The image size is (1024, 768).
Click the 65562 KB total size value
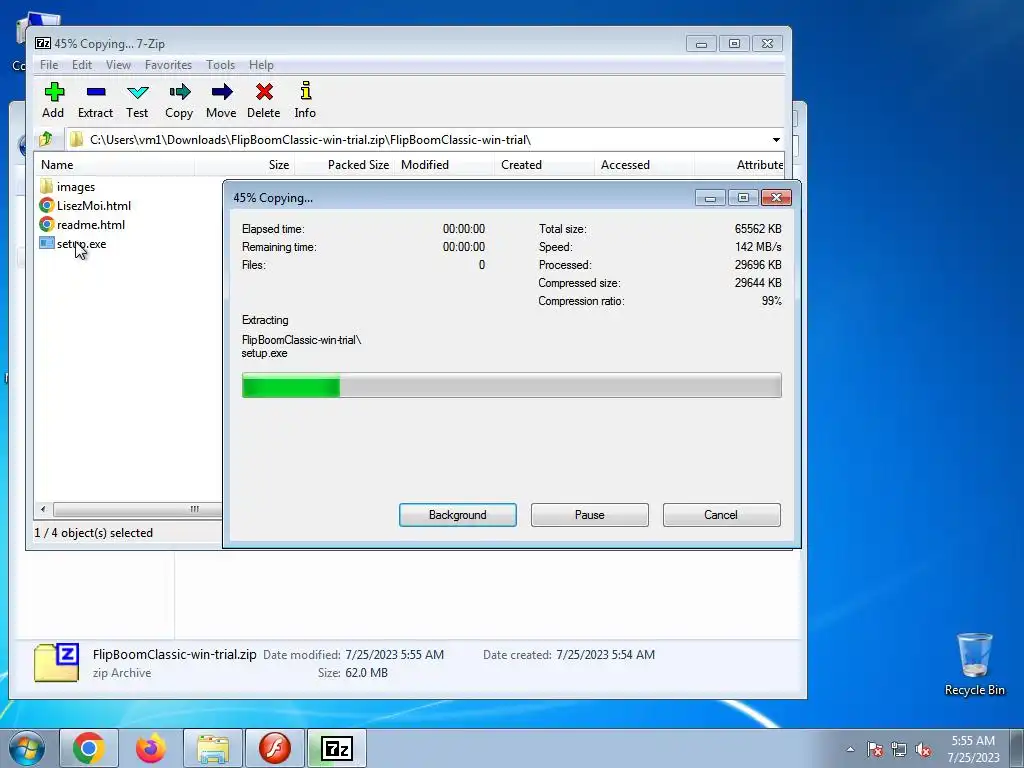[758, 229]
